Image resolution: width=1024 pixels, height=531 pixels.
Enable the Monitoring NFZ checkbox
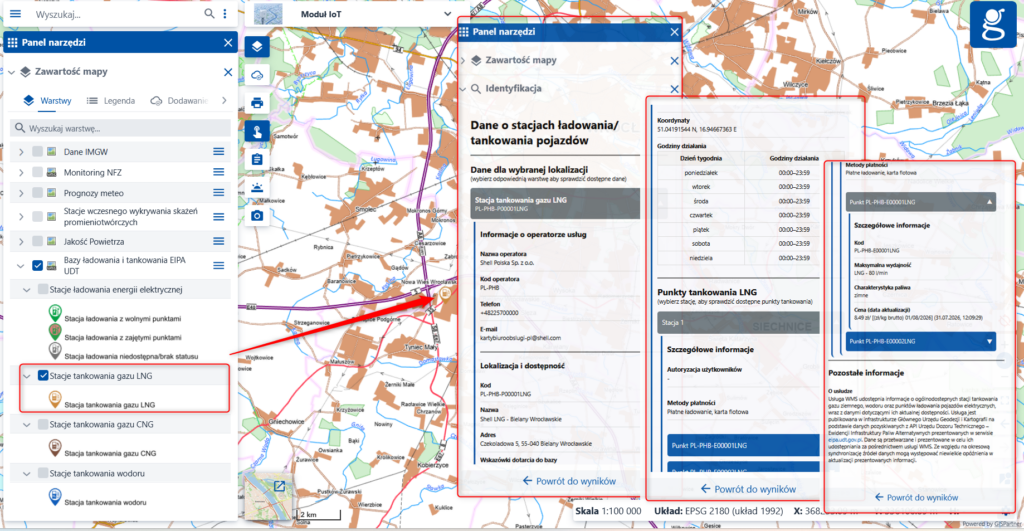37,172
